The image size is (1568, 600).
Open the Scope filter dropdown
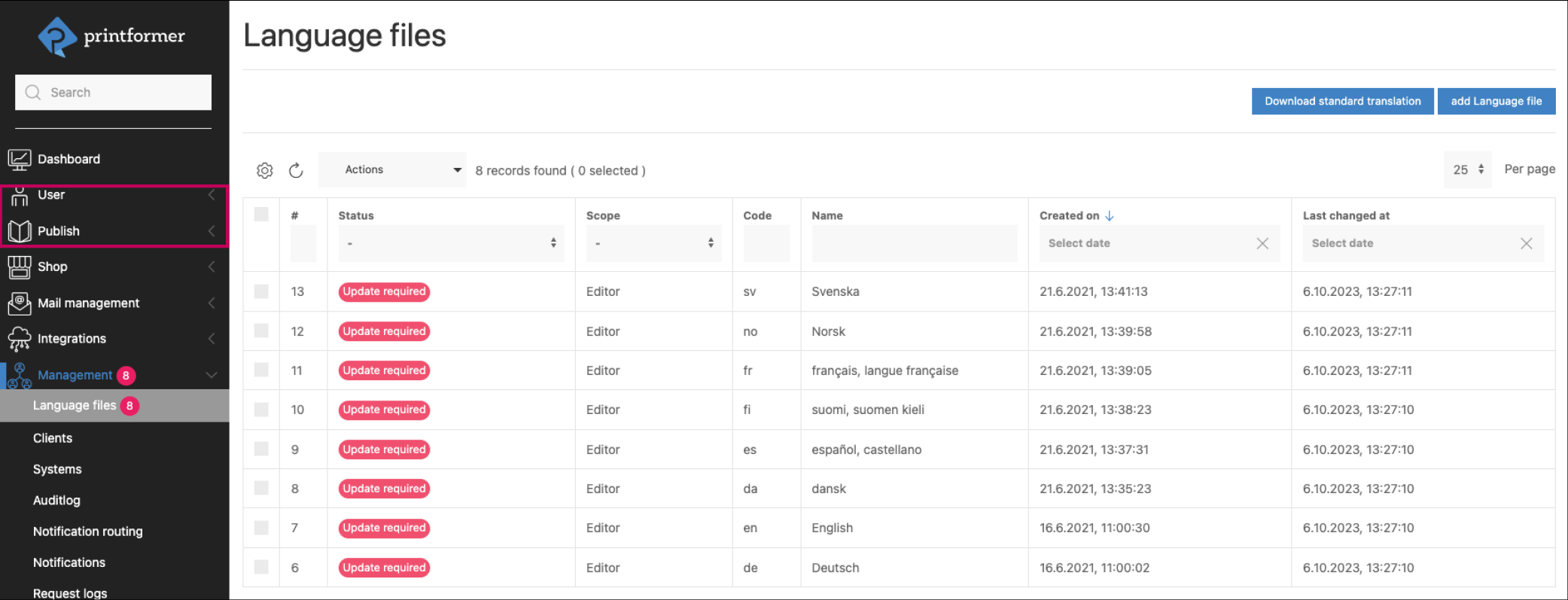click(653, 243)
